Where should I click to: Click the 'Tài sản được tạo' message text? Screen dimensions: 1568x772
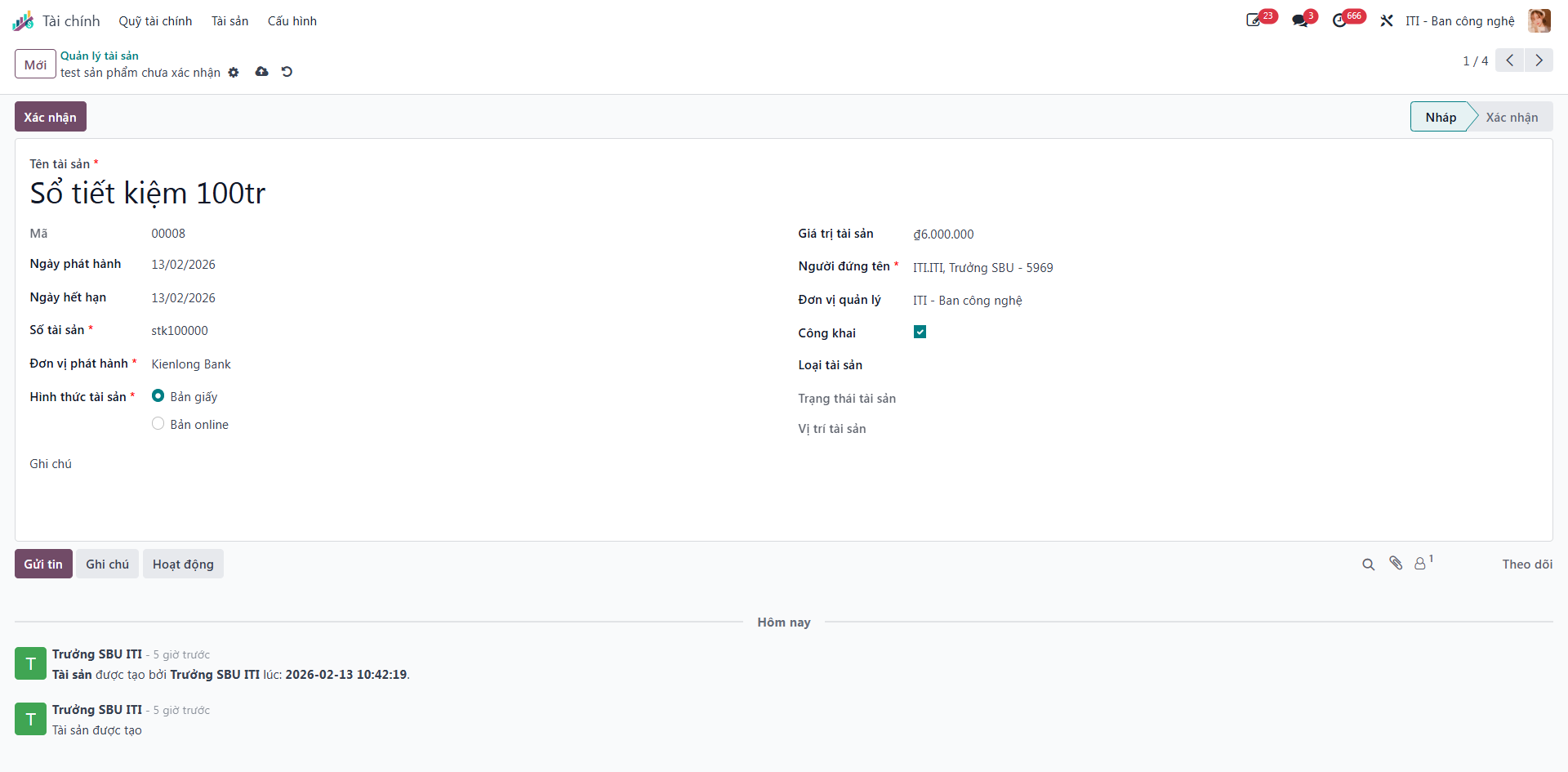point(97,730)
